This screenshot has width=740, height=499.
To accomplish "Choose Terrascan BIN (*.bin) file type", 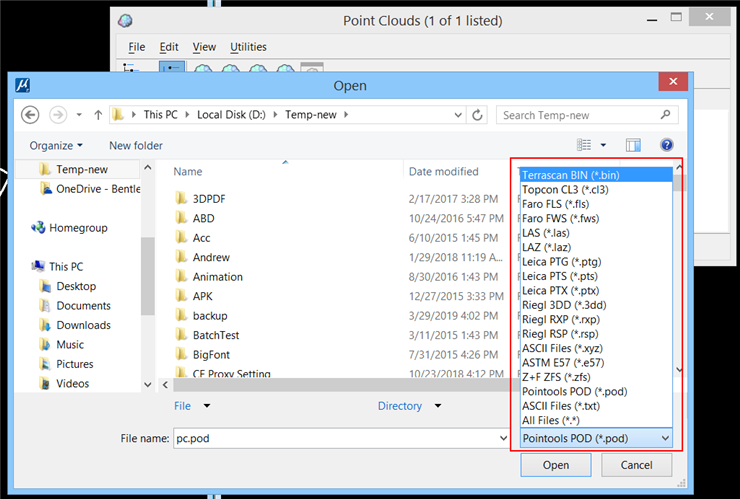I will pyautogui.click(x=597, y=175).
